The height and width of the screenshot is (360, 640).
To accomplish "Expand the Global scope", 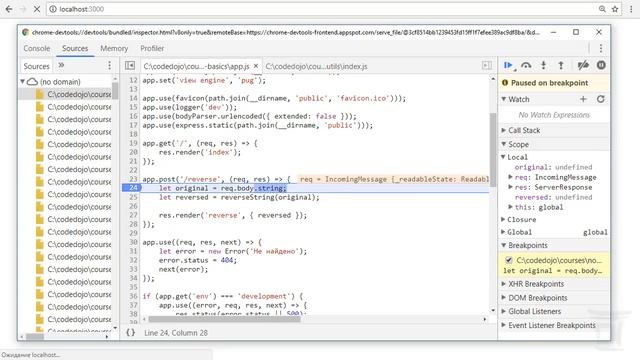I will (503, 232).
